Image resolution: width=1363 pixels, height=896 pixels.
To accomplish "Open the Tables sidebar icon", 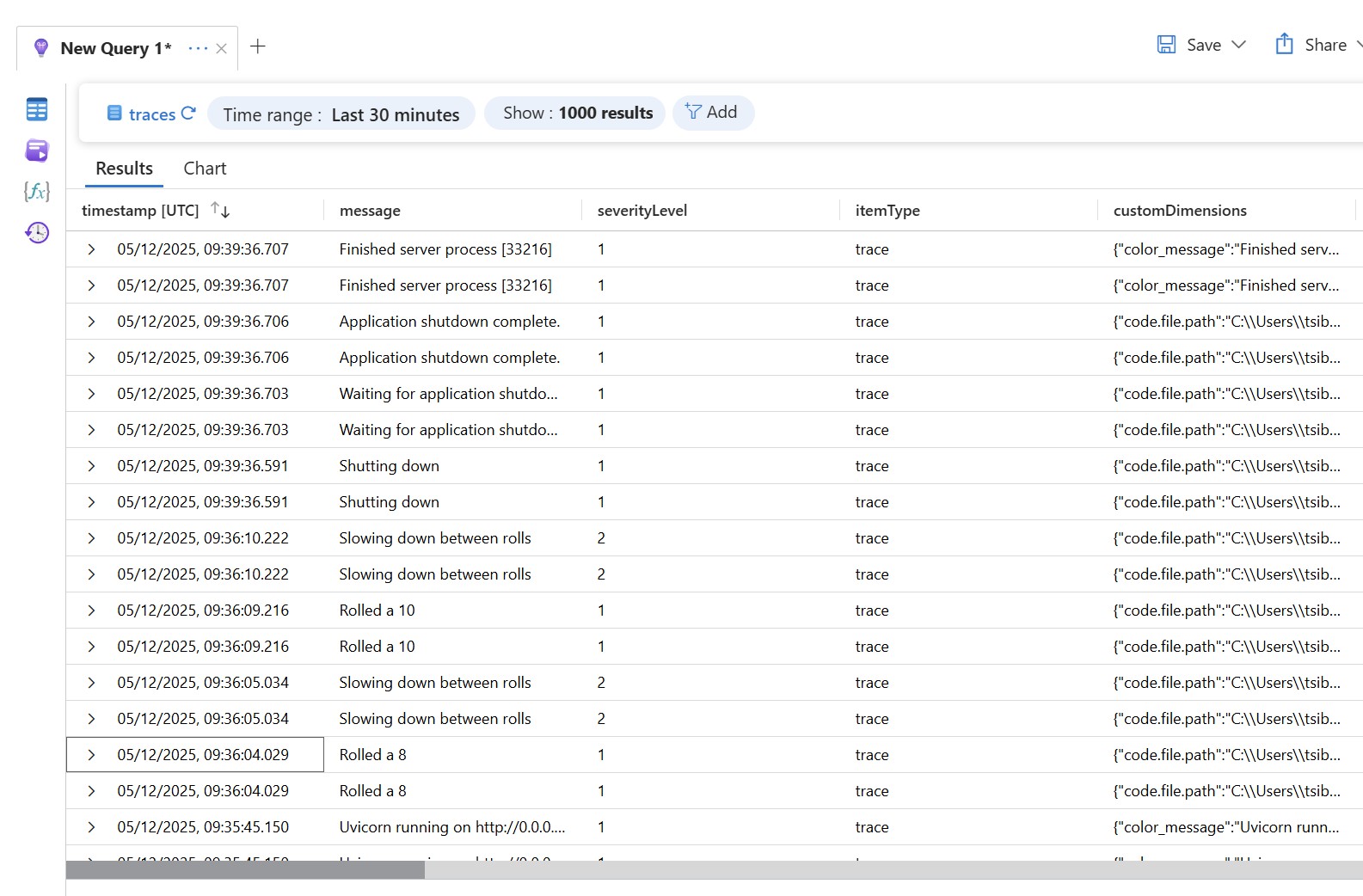I will 37,109.
